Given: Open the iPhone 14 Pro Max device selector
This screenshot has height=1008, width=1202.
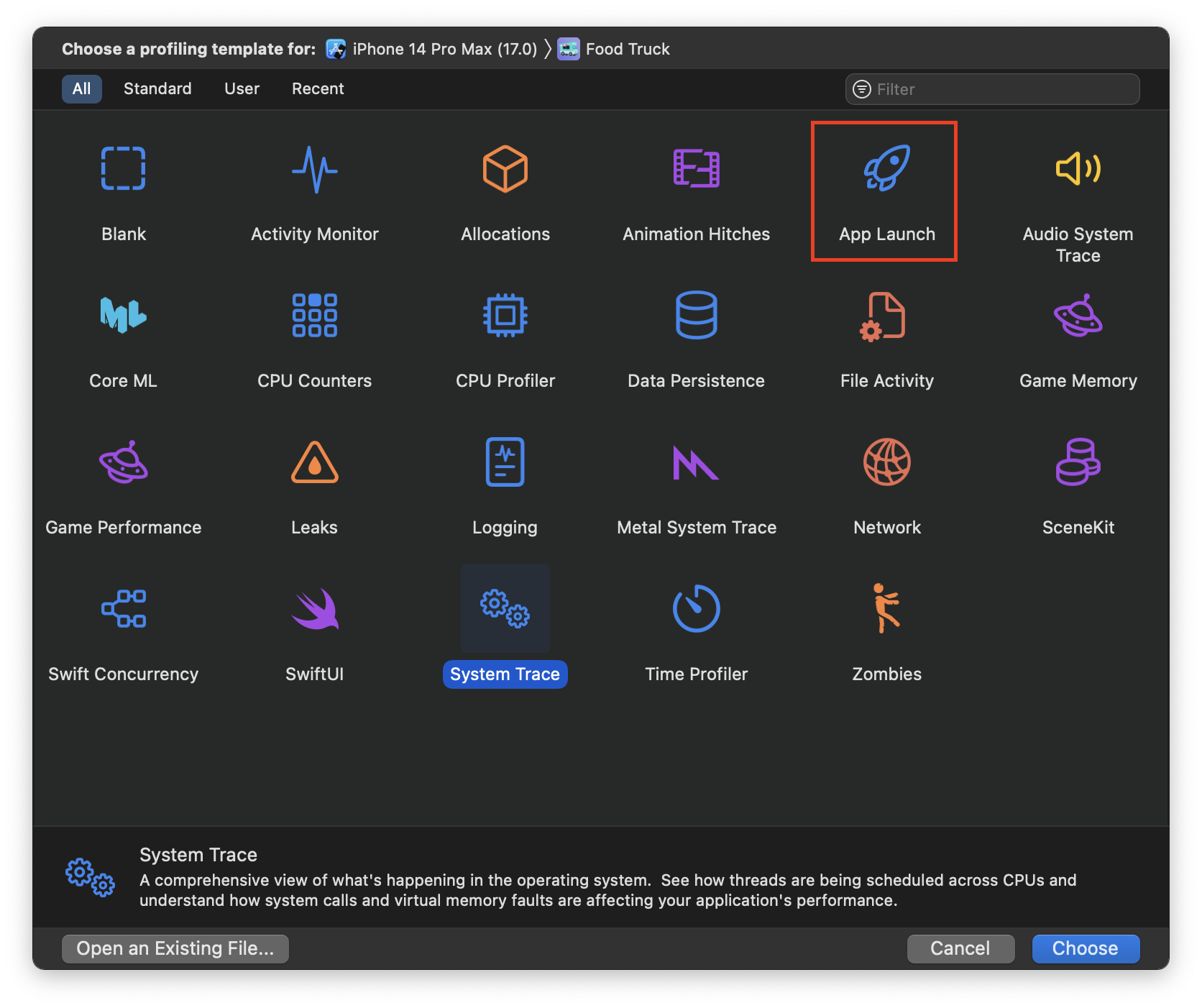Looking at the screenshot, I should (x=431, y=49).
